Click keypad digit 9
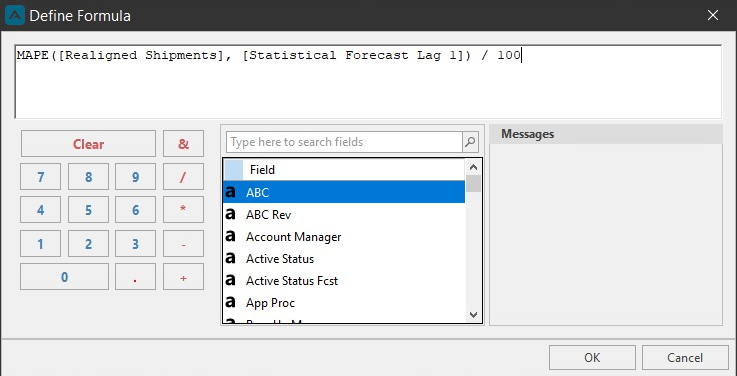The width and height of the screenshot is (737, 376). pos(135,177)
